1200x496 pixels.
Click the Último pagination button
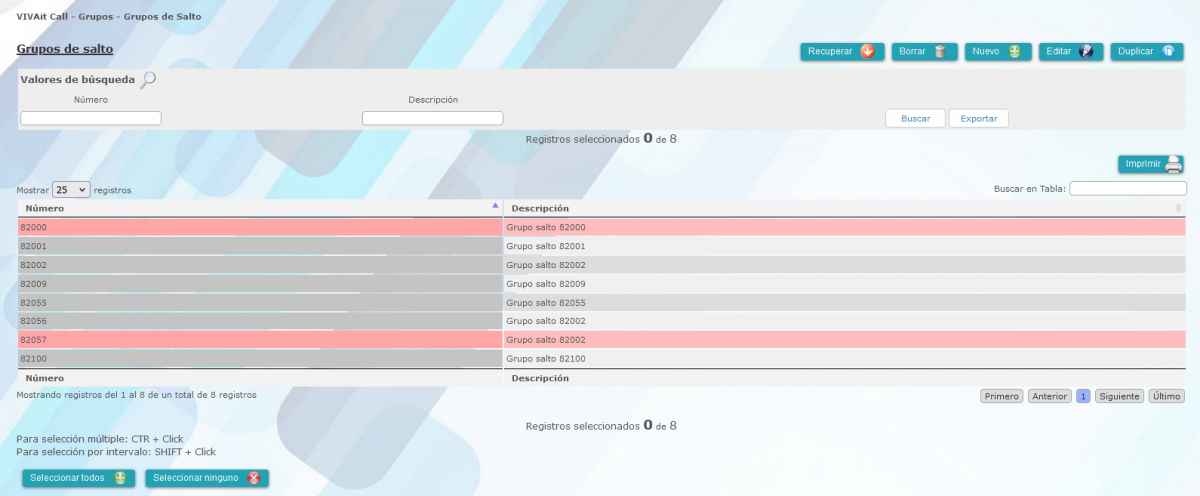1166,396
